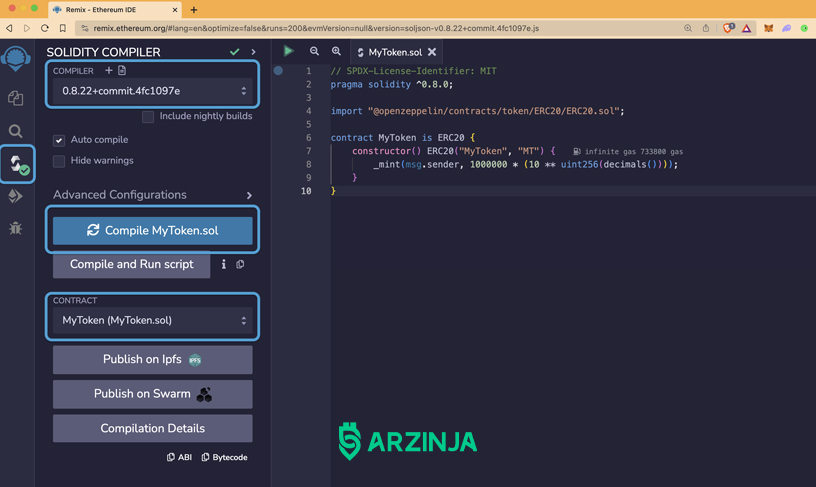Open the File explorer sidebar icon
Image resolution: width=816 pixels, height=487 pixels.
pyautogui.click(x=16, y=98)
